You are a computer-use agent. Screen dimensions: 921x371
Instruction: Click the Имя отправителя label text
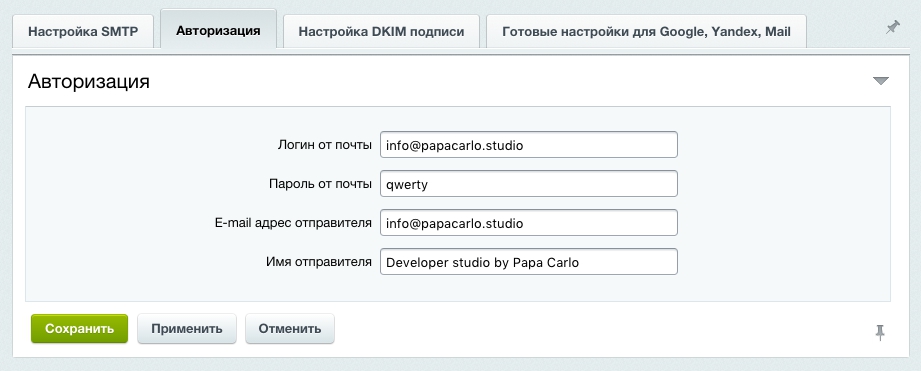(x=318, y=262)
